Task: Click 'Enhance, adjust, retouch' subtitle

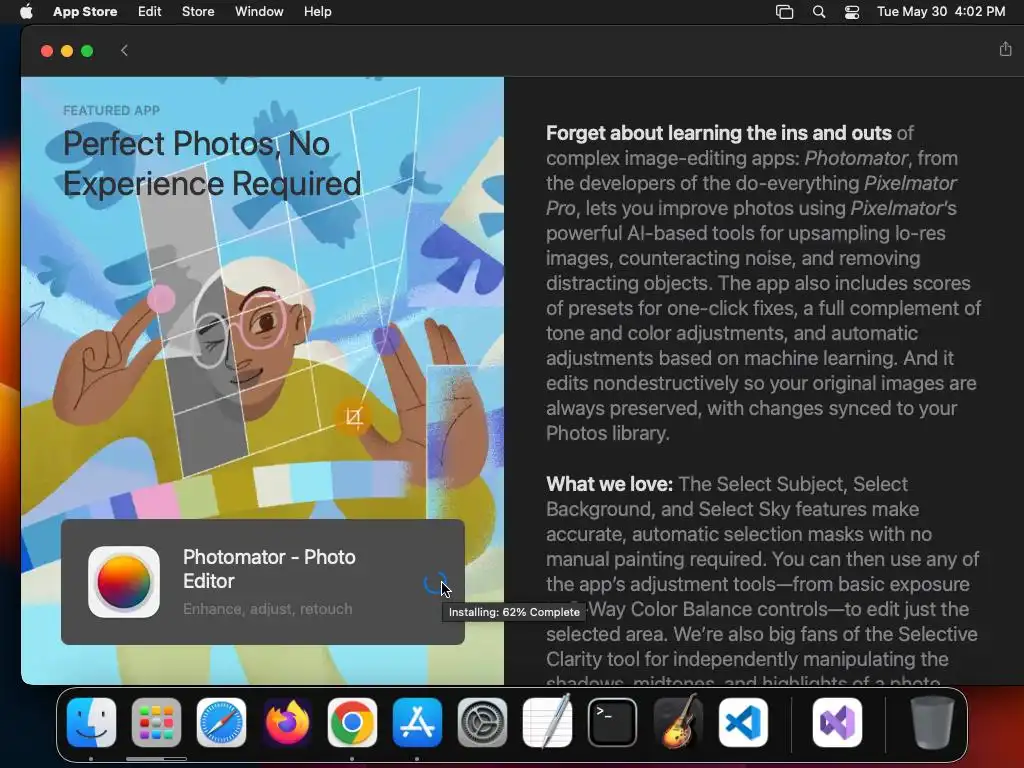Action: tap(268, 609)
